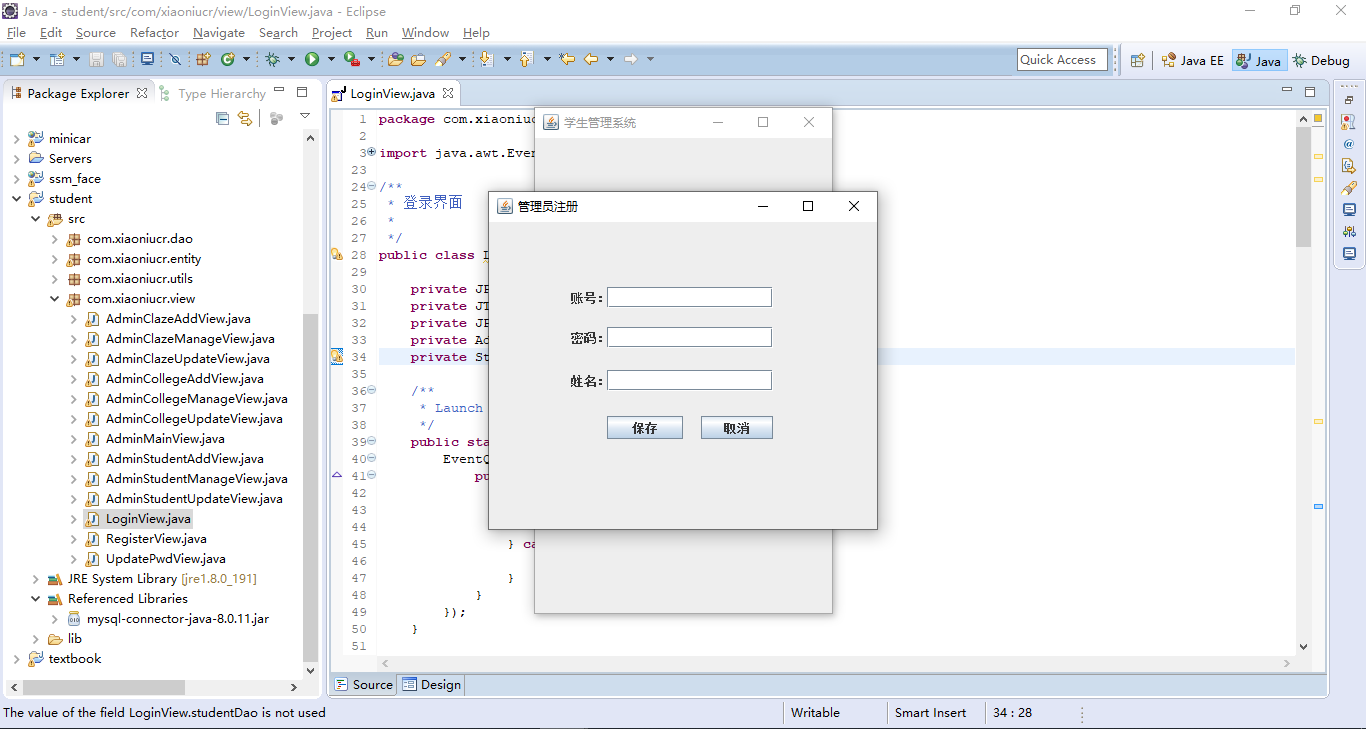The height and width of the screenshot is (729, 1366).
Task: Click the 保存 button in dialog
Action: pyautogui.click(x=645, y=428)
